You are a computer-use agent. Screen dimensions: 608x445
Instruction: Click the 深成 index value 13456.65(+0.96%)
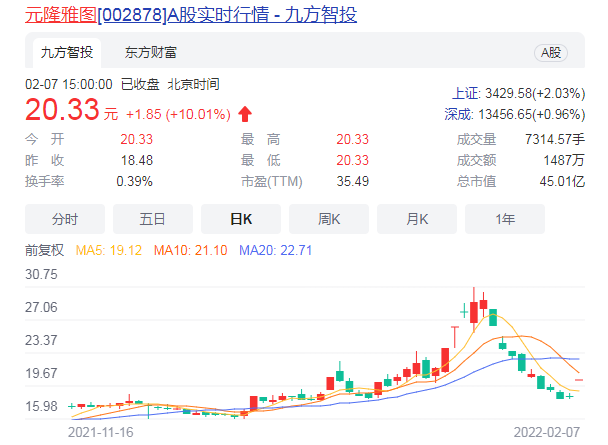pos(532,114)
